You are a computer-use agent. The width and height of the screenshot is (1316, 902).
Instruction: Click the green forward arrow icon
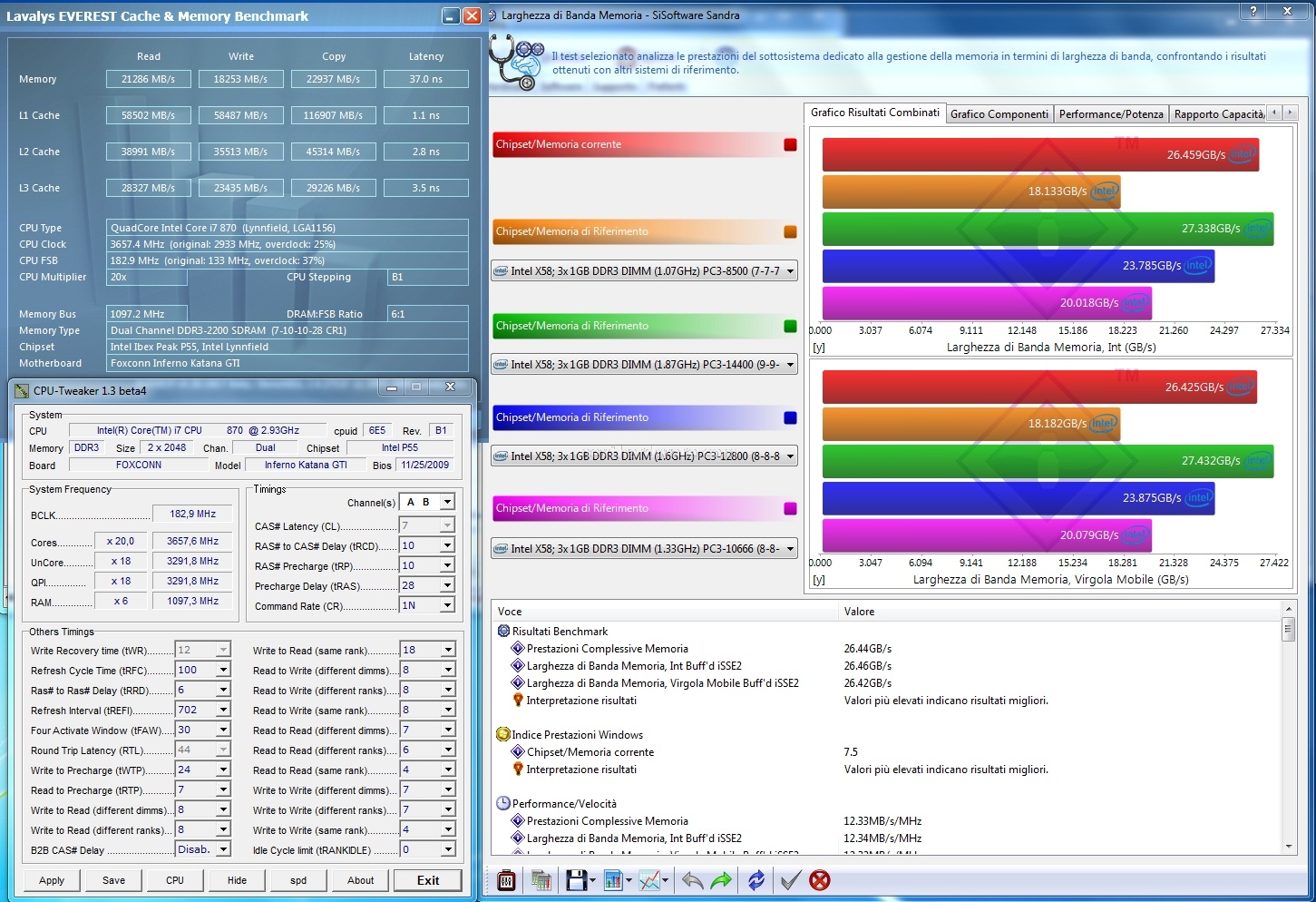pyautogui.click(x=721, y=880)
